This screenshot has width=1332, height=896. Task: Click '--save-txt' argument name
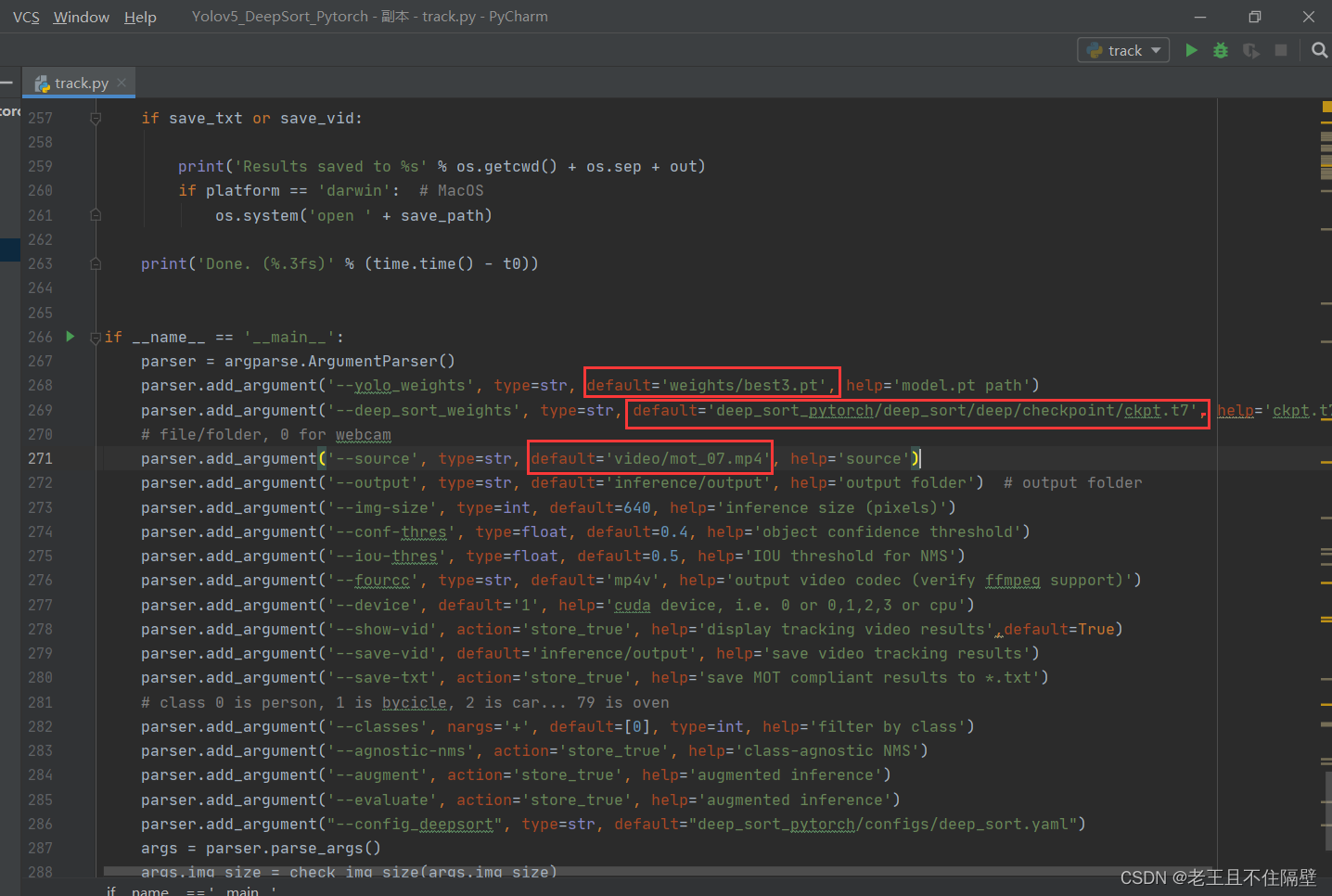pos(382,677)
